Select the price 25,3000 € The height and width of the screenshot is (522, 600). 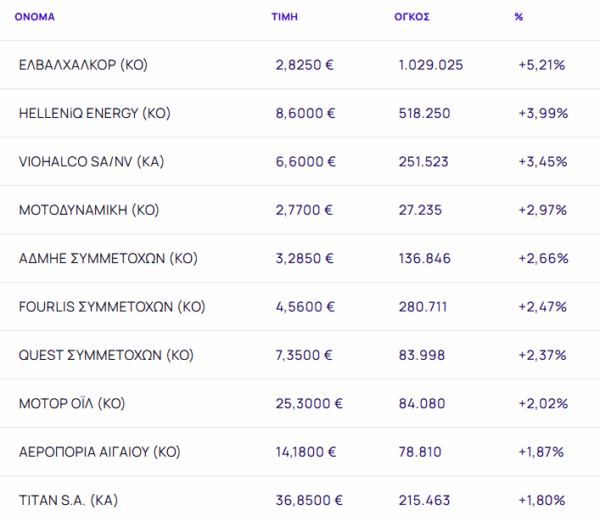coord(309,403)
